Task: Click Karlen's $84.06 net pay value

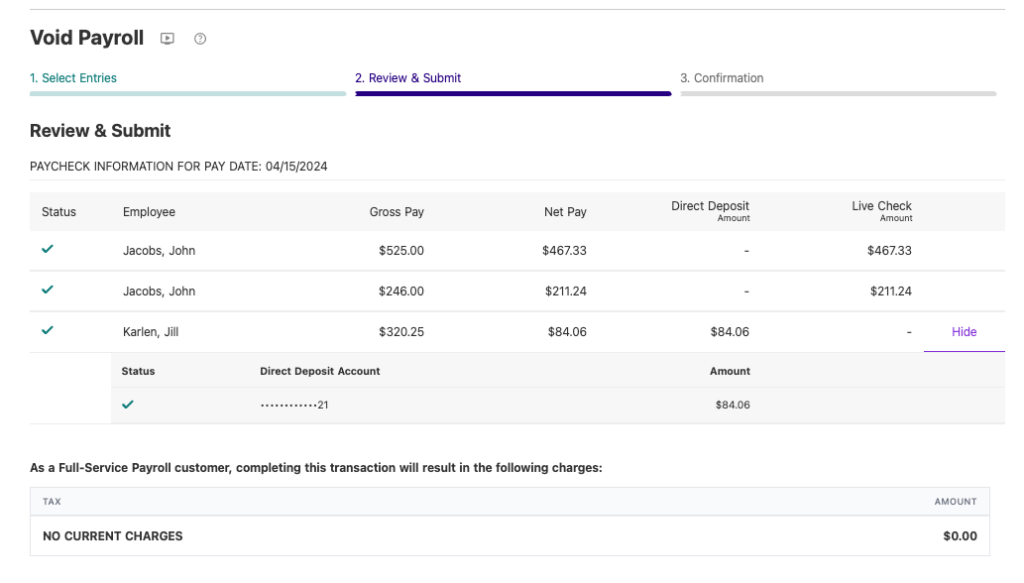Action: pyautogui.click(x=567, y=332)
